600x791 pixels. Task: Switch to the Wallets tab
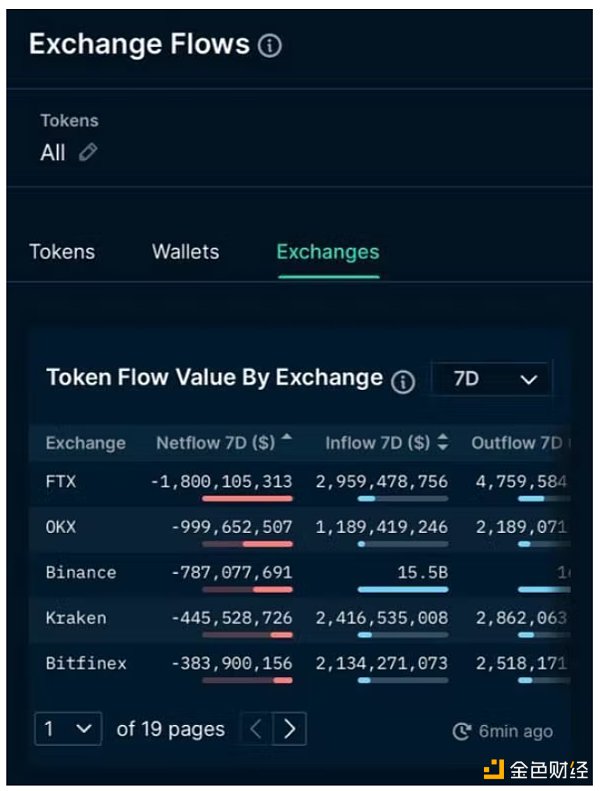click(x=185, y=252)
